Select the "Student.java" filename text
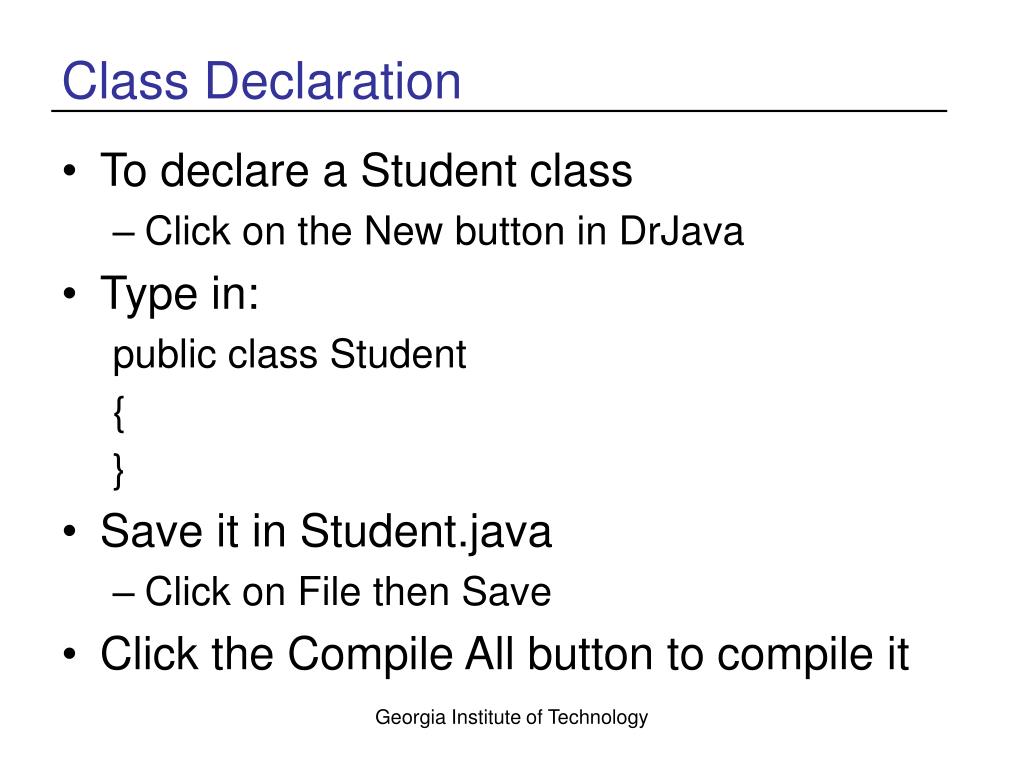This screenshot has width=1024, height=768. (426, 532)
